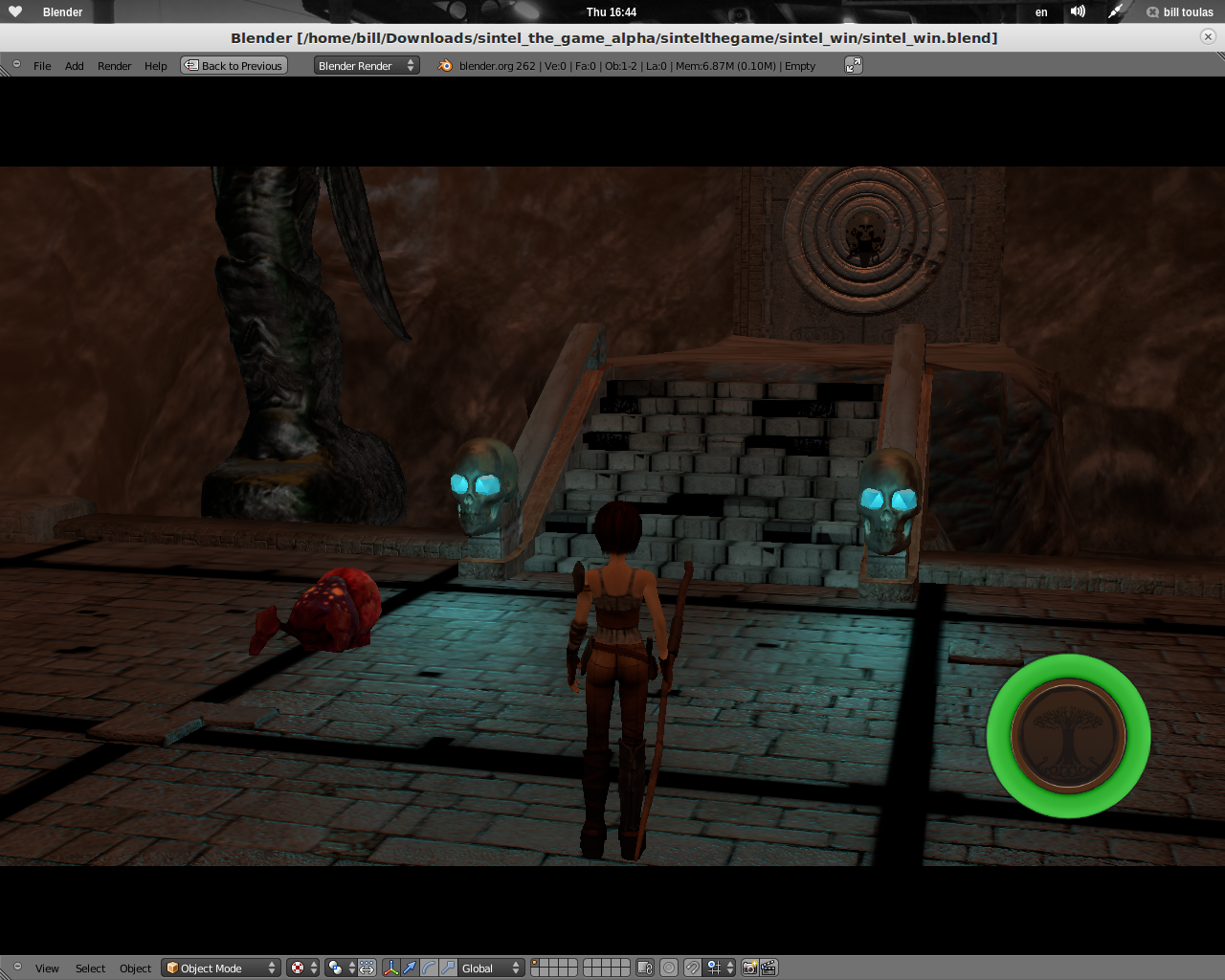Click the pen-shaped icon in top panel

click(1116, 11)
